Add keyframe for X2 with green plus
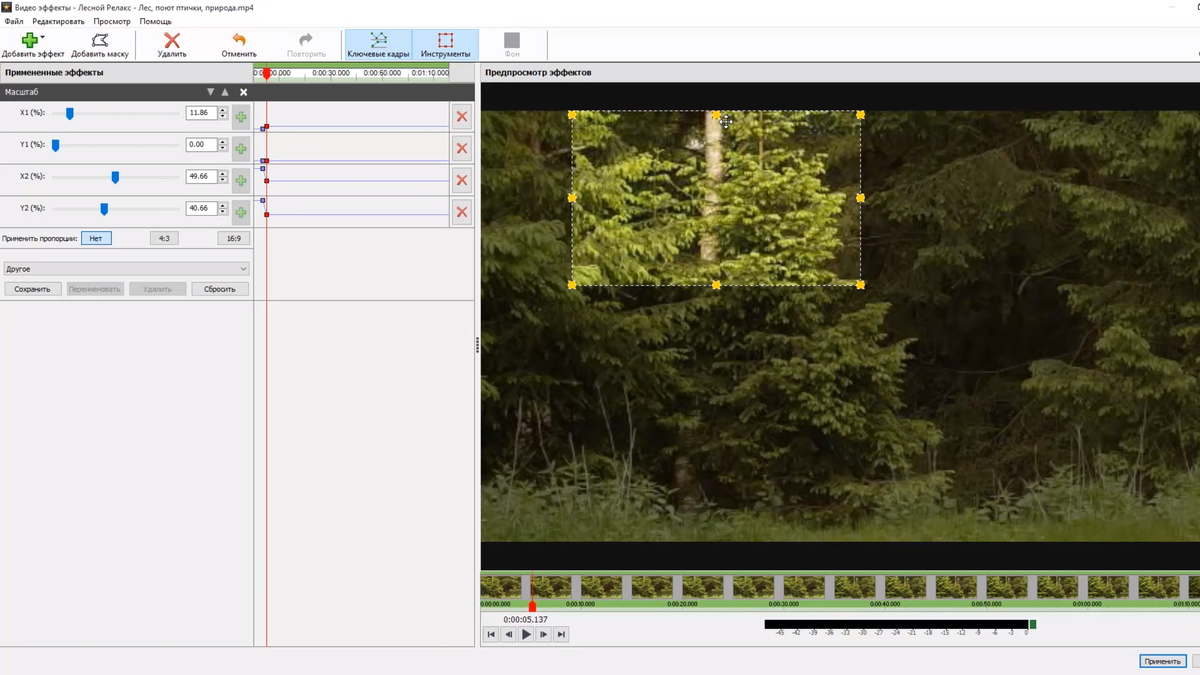Viewport: 1200px width, 675px height. [241, 181]
